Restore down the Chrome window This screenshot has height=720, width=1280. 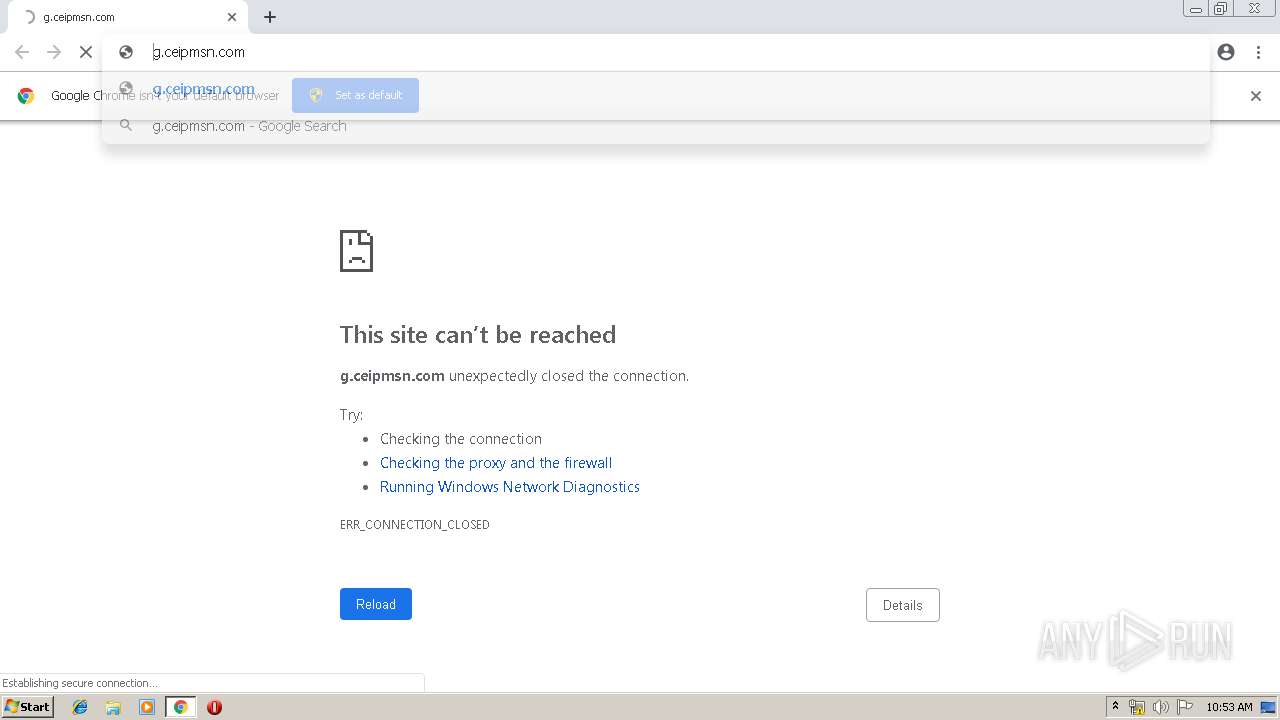1221,9
